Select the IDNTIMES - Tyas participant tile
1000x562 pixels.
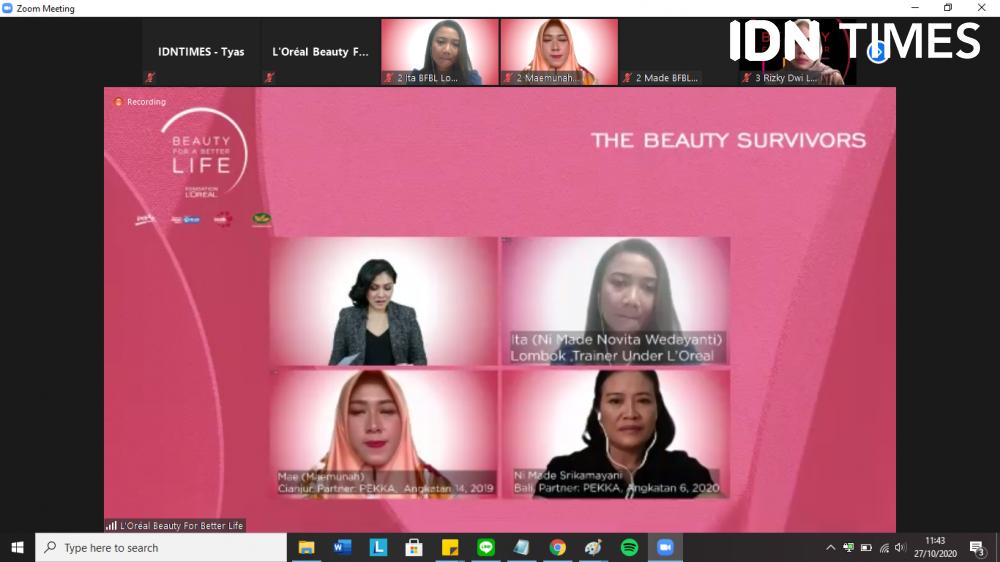[x=201, y=52]
